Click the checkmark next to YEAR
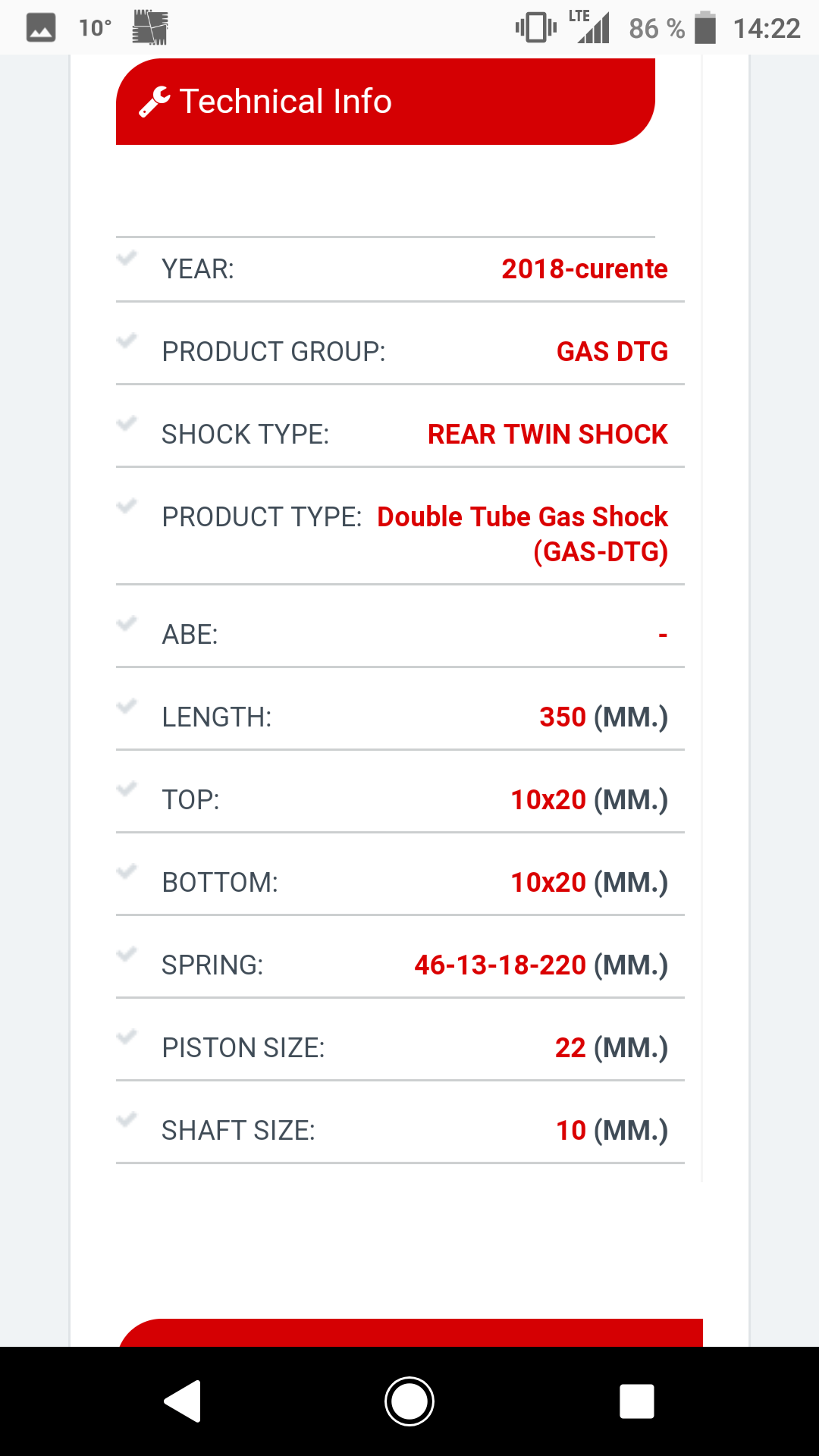The height and width of the screenshot is (1456, 819). coord(127,258)
